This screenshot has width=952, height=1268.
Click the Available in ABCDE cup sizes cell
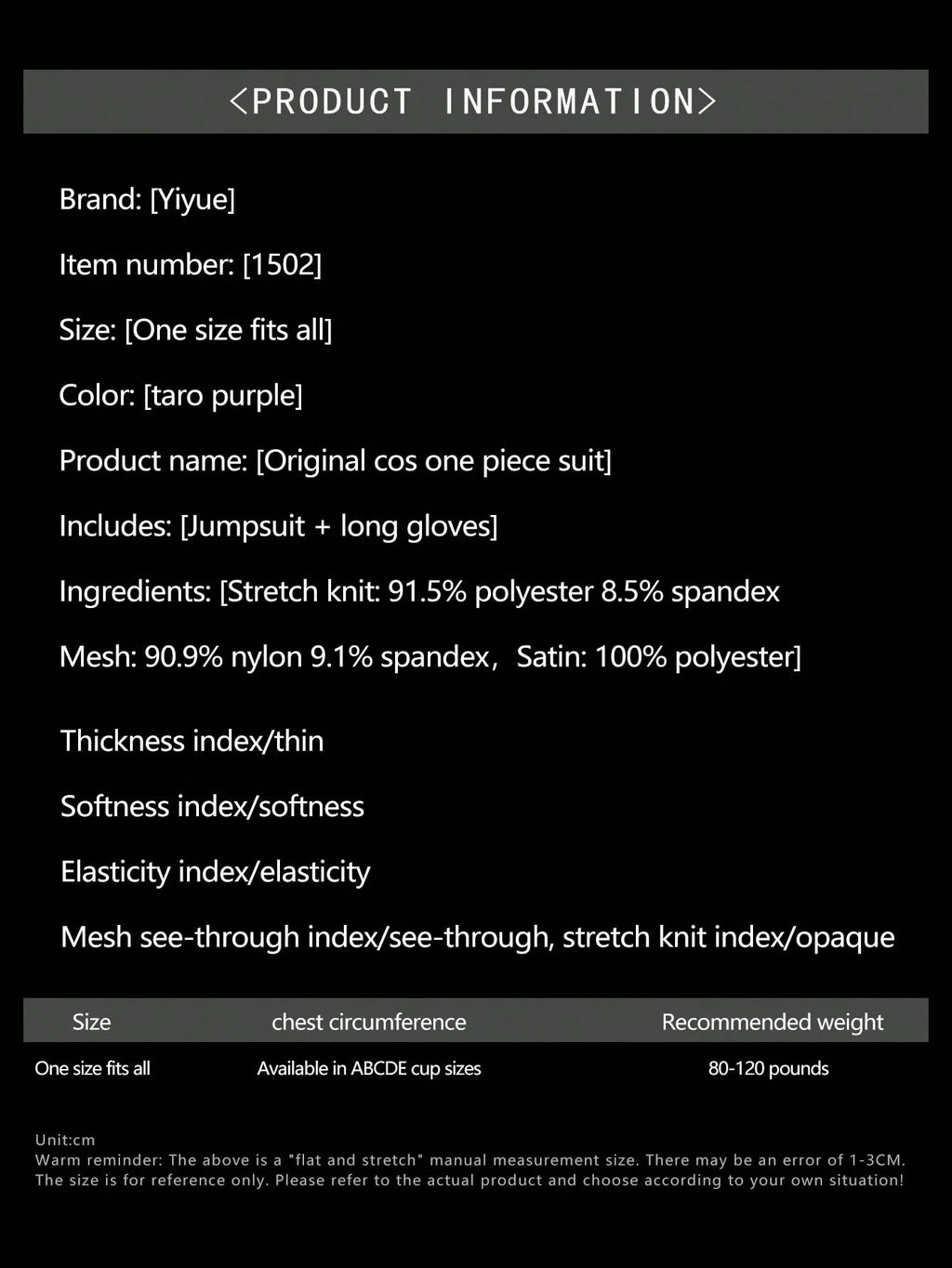(369, 1068)
